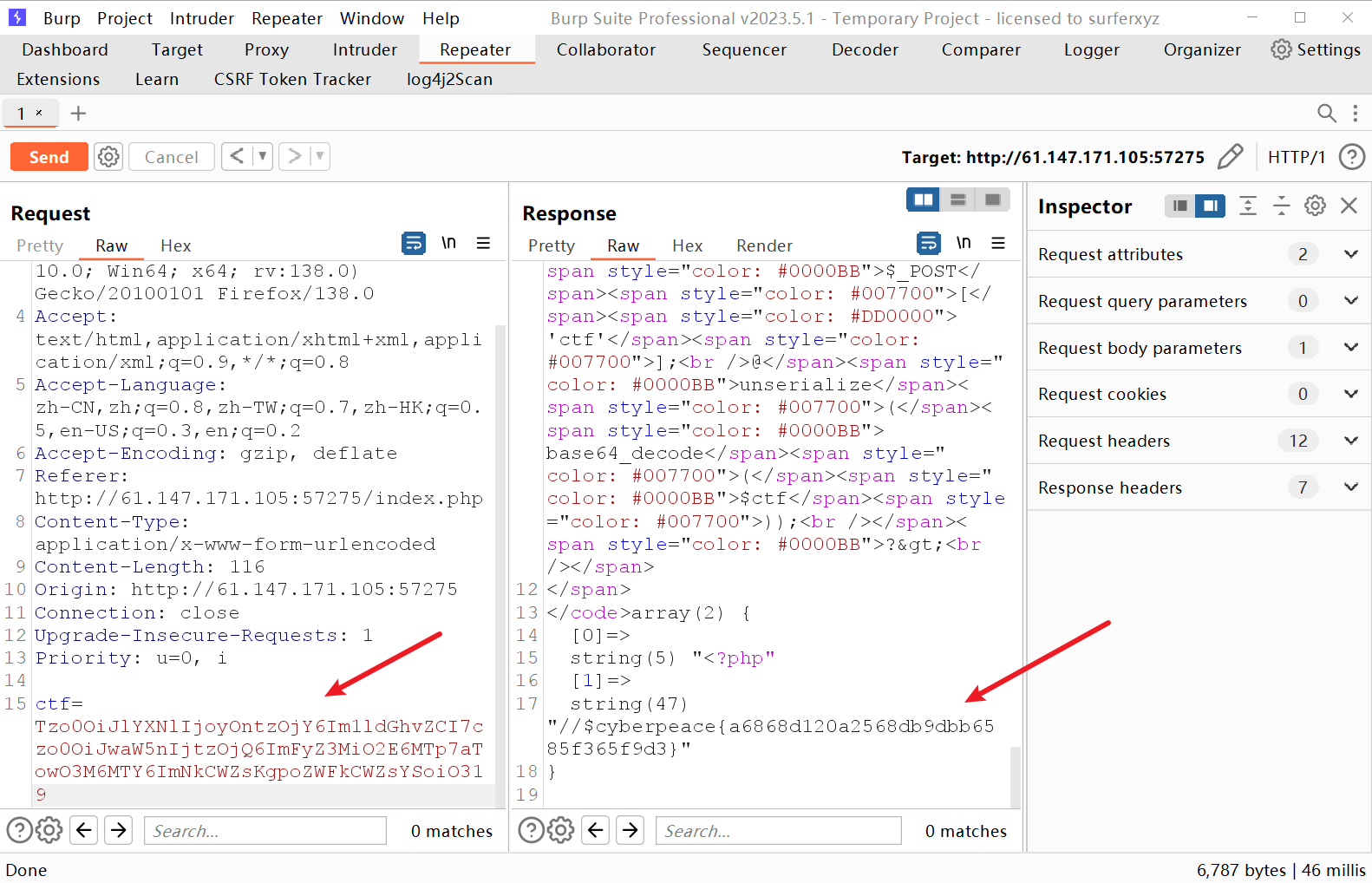1372x883 pixels.
Task: Search Repeater tabs with magnifier icon
Action: (x=1326, y=114)
